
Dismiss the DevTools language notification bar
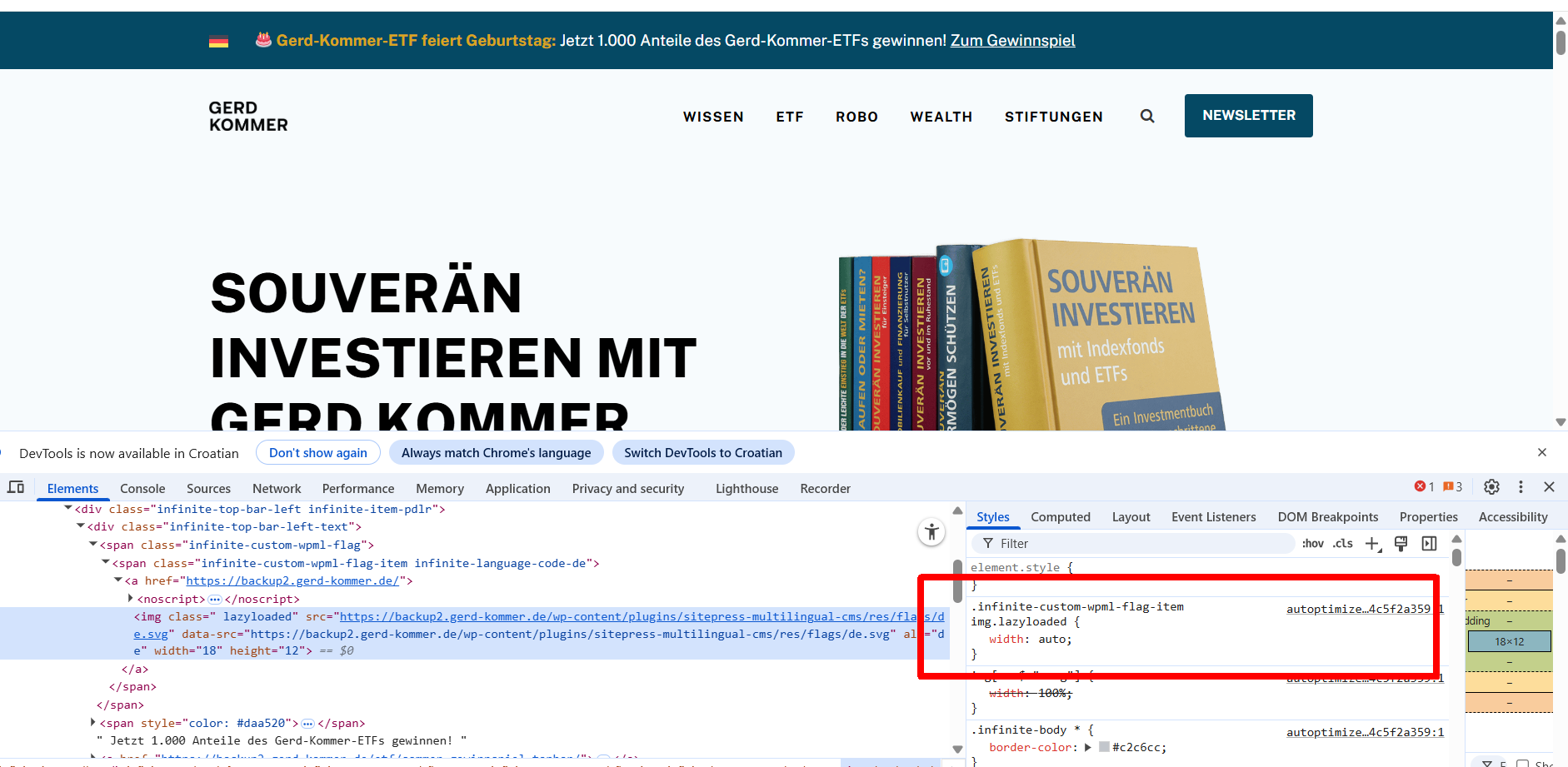pos(1542,452)
